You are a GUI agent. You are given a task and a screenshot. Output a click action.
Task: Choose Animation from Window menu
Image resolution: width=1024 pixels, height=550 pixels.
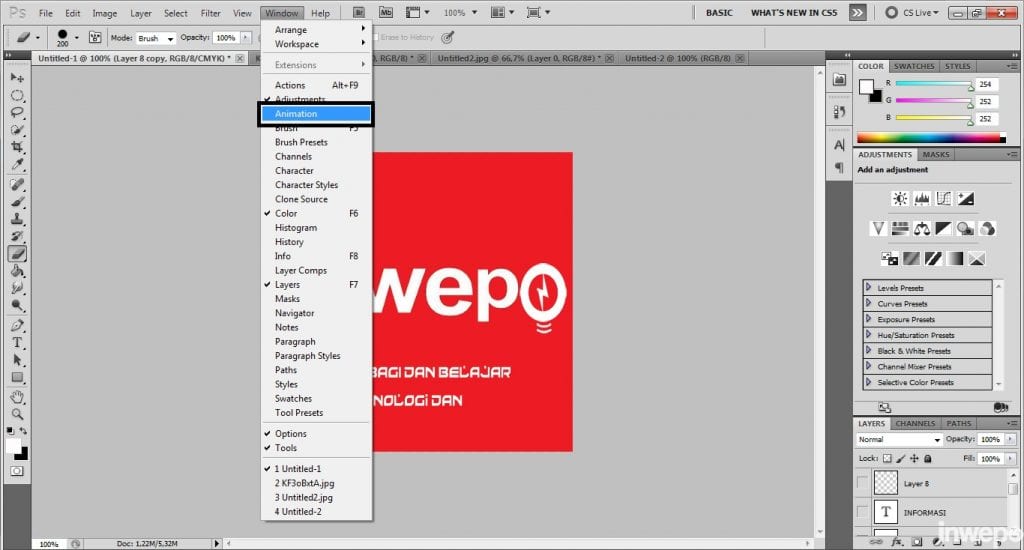coord(317,114)
